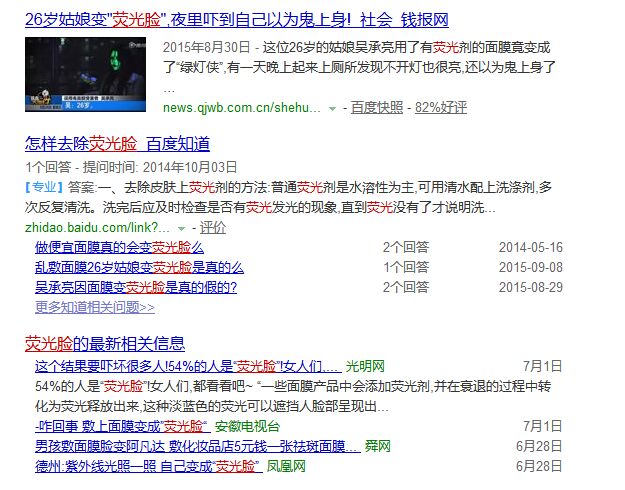This screenshot has height=490, width=625.
Task: Select the news.qjwb.com.cn/shehu... URL text
Action: pyautogui.click(x=242, y=108)
